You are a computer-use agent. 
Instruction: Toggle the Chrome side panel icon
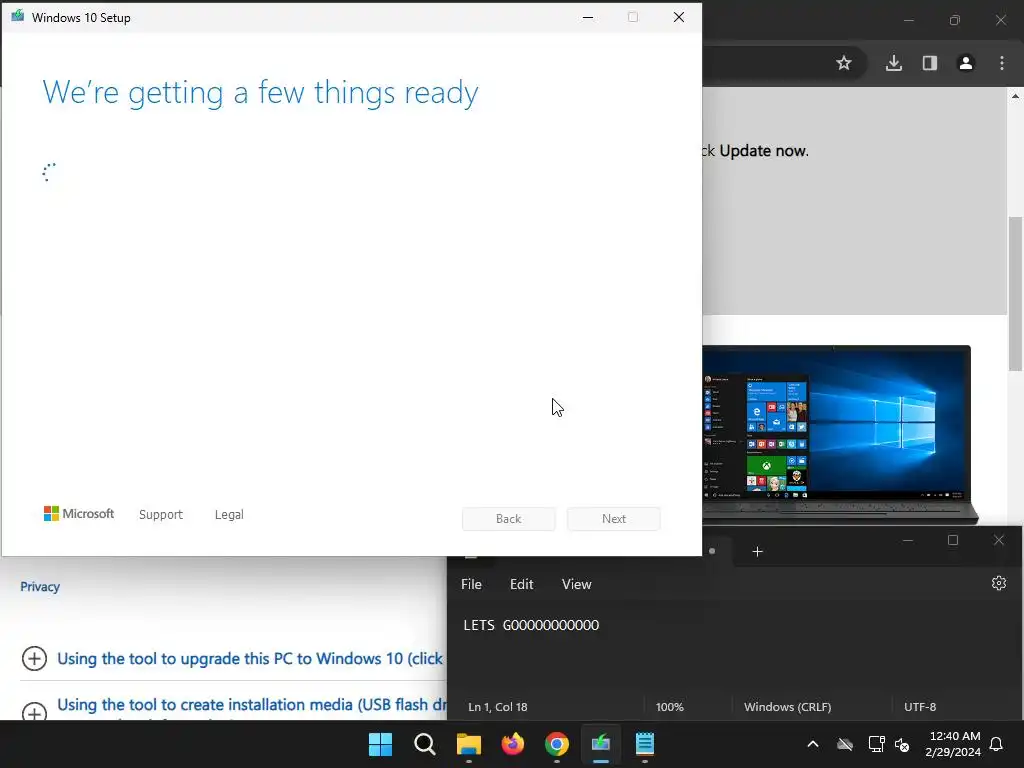(x=930, y=63)
